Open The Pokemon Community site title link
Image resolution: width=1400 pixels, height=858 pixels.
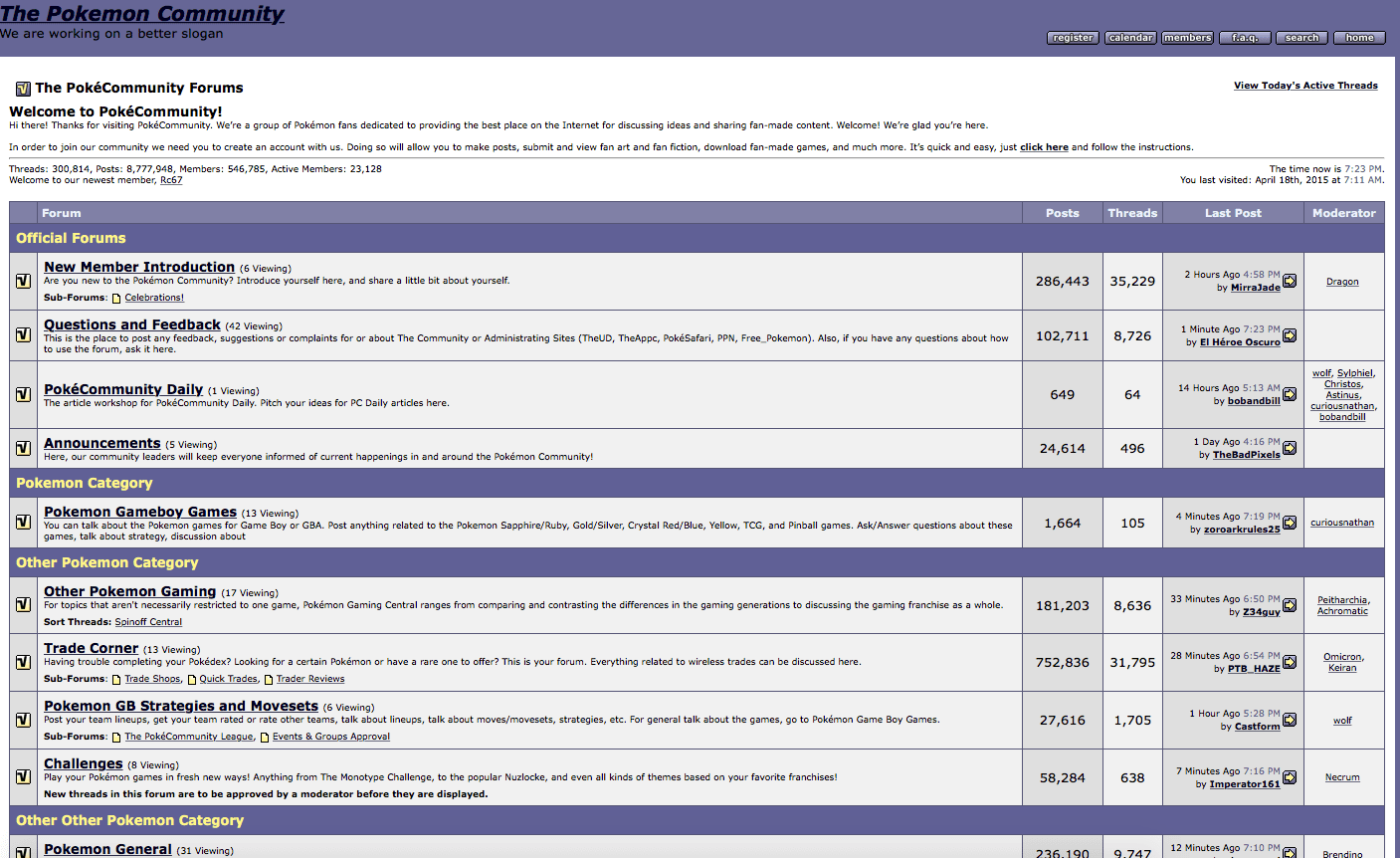click(x=142, y=13)
